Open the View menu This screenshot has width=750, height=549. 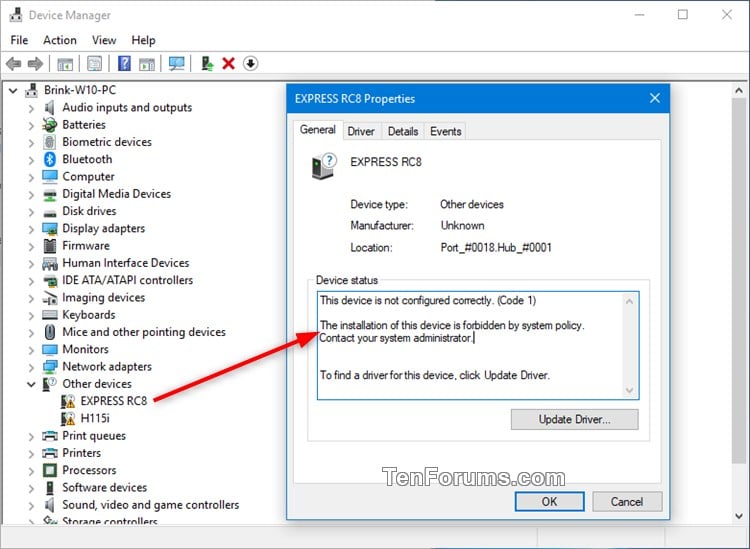[x=104, y=40]
